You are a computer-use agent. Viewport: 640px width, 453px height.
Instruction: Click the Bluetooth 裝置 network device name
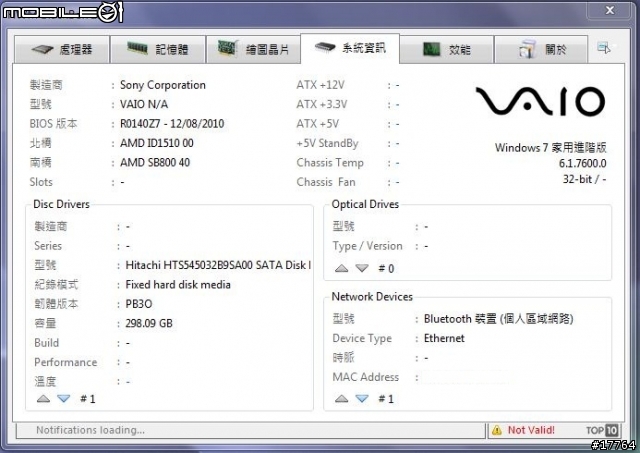pyautogui.click(x=499, y=319)
